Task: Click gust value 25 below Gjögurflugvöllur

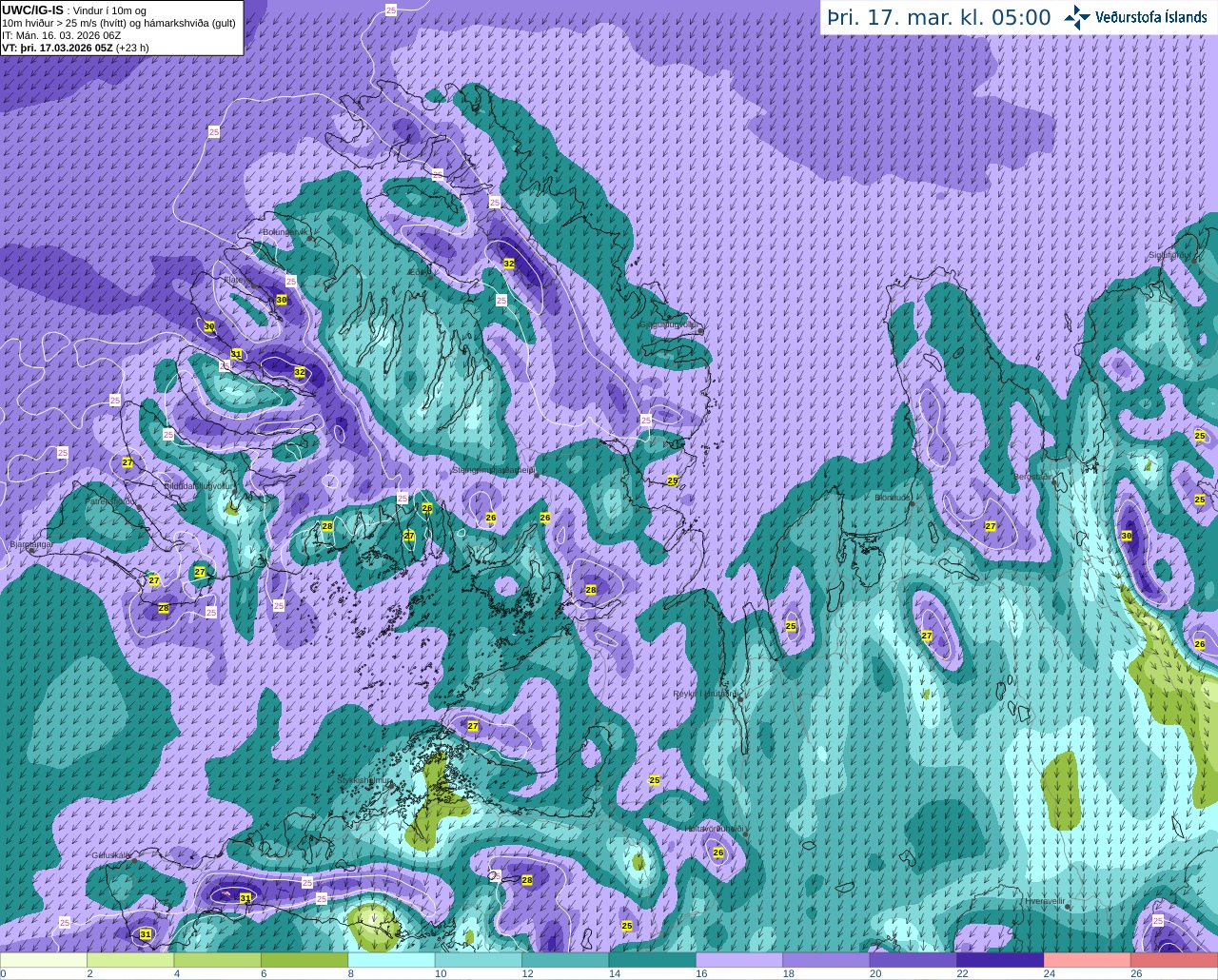Action: (x=673, y=481)
